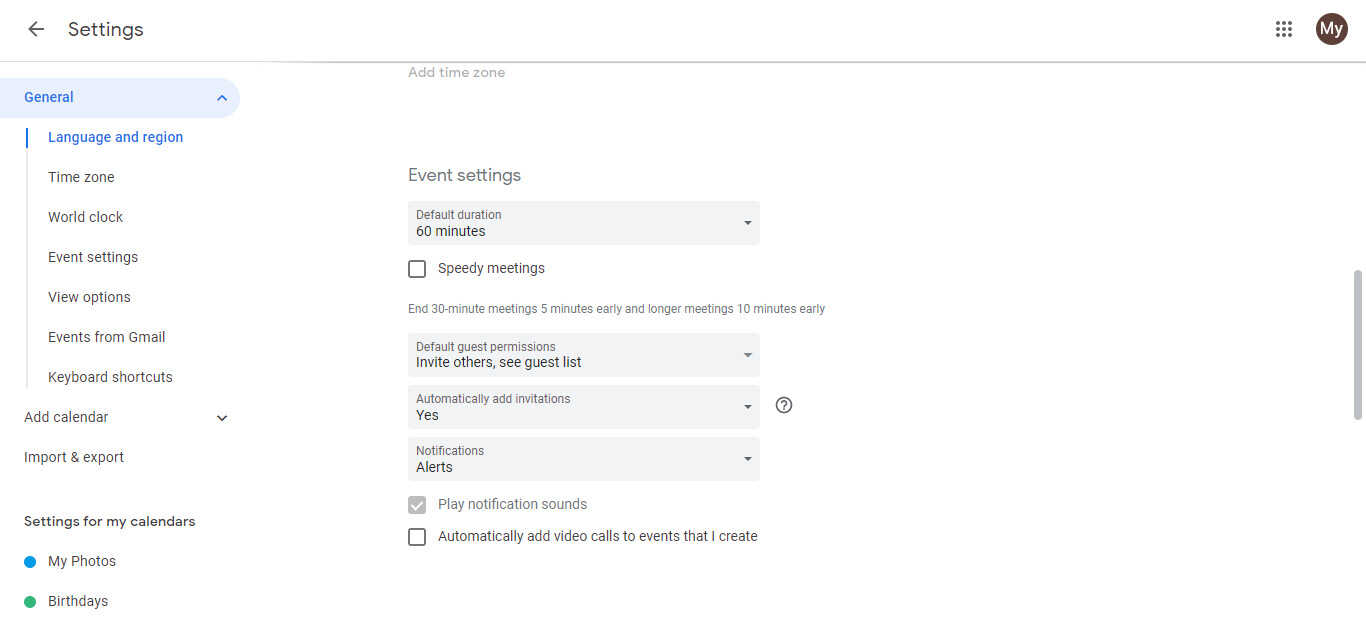Click the Add time zone link
Image resolution: width=1366 pixels, height=617 pixels.
[457, 72]
